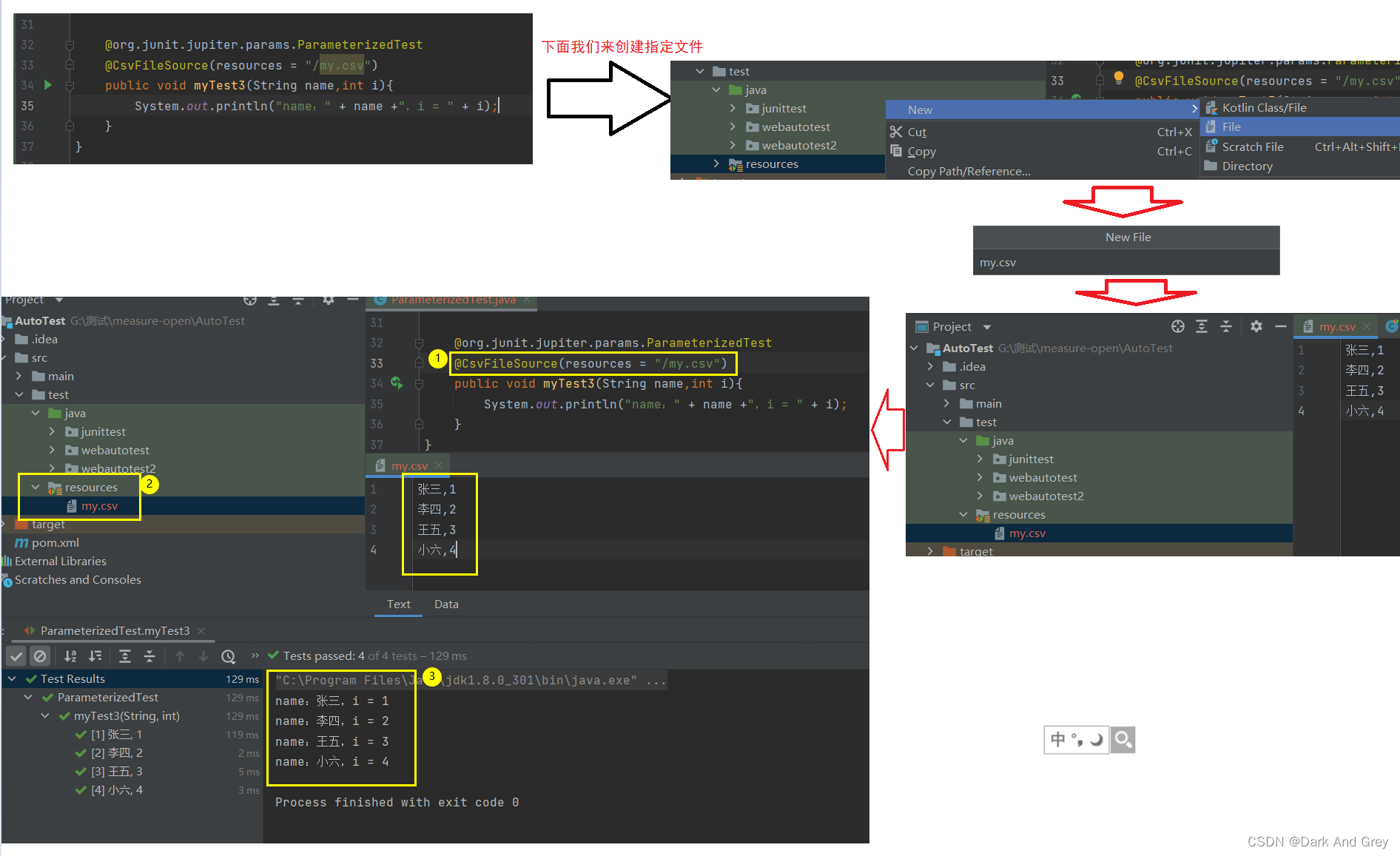Select Scratches and Consoles in the Project tree
1400x856 pixels.
coord(77,580)
